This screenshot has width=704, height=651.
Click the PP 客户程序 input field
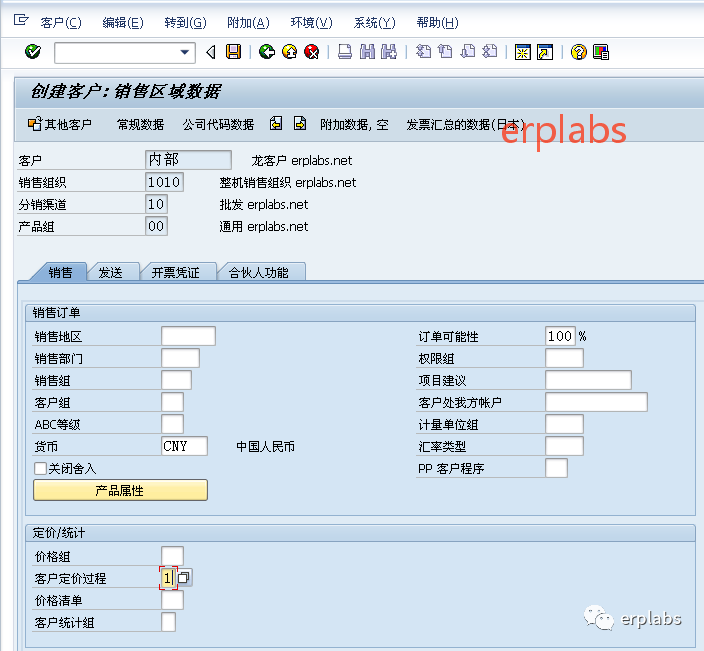click(557, 468)
